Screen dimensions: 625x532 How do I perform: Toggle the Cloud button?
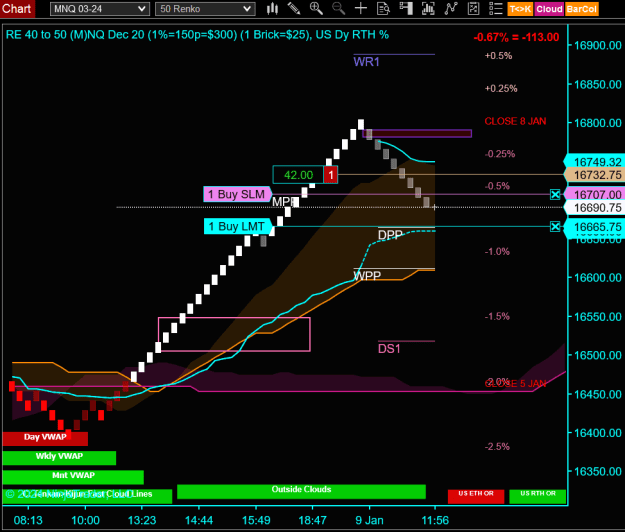coord(549,9)
